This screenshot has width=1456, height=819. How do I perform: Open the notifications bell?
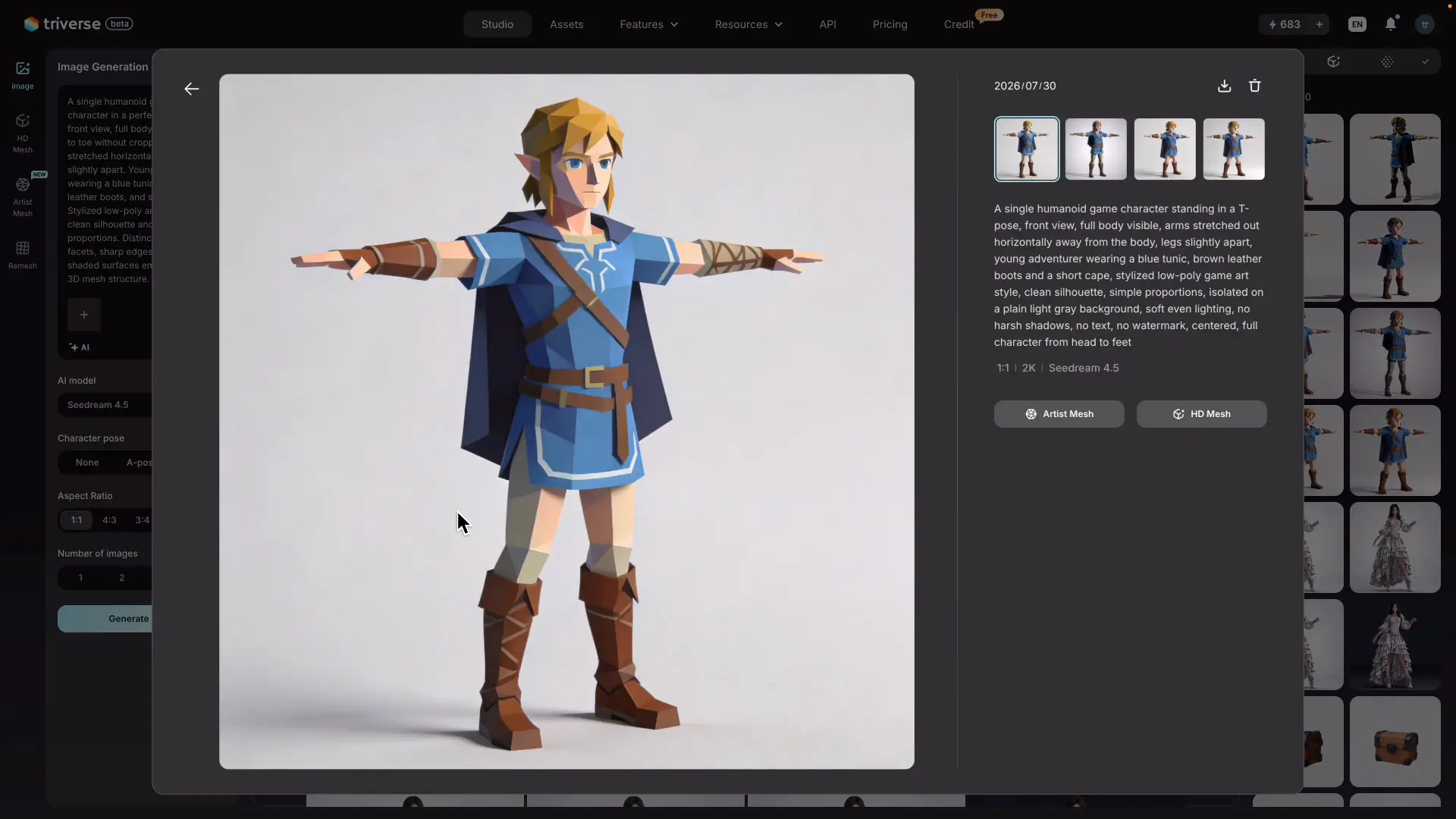1391,24
